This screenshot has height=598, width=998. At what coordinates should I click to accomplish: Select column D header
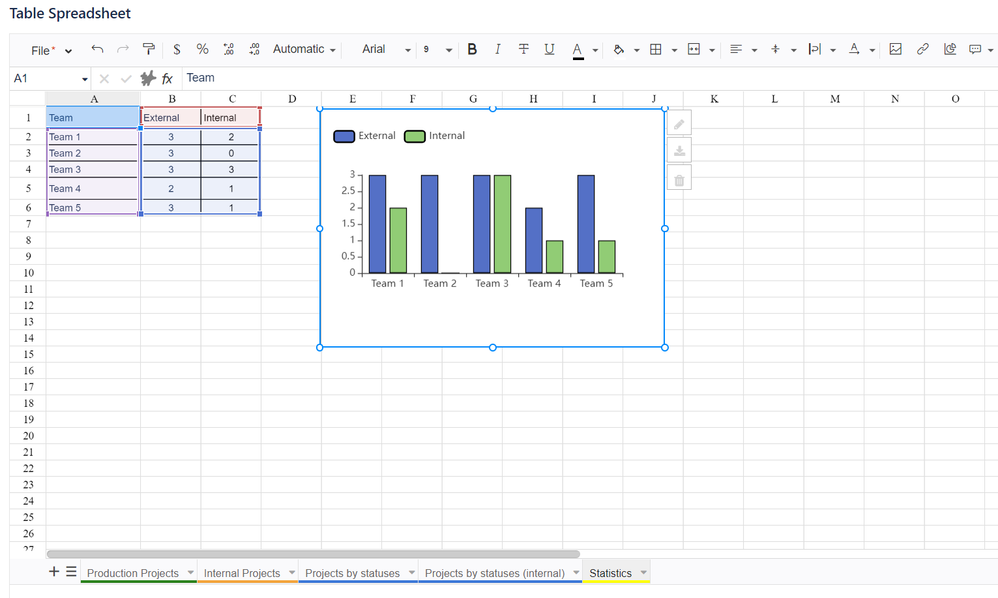coord(292,99)
